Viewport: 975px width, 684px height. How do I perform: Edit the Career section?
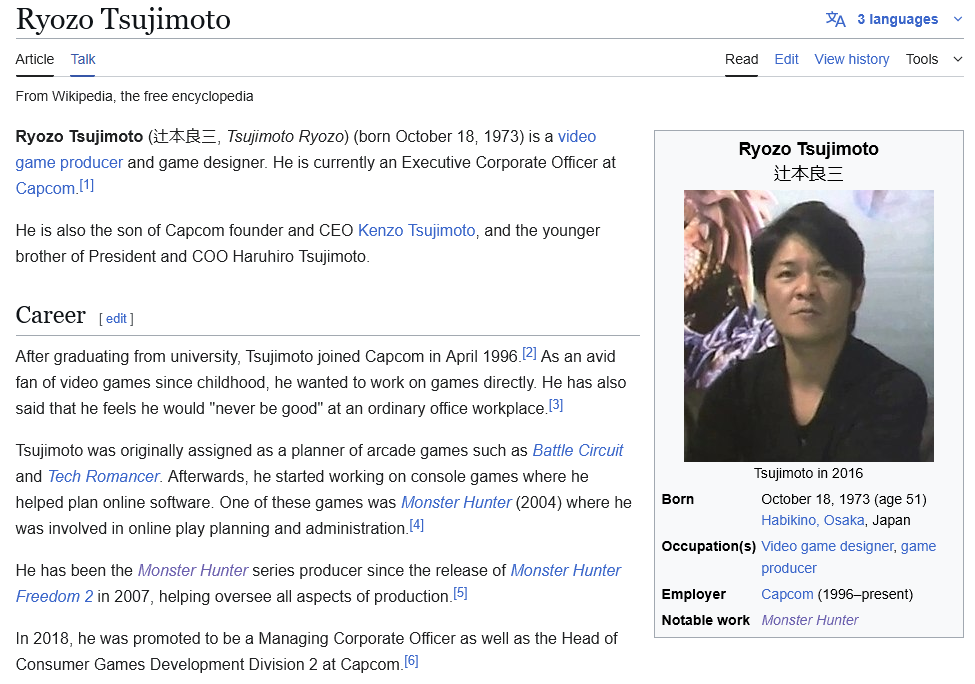(116, 318)
